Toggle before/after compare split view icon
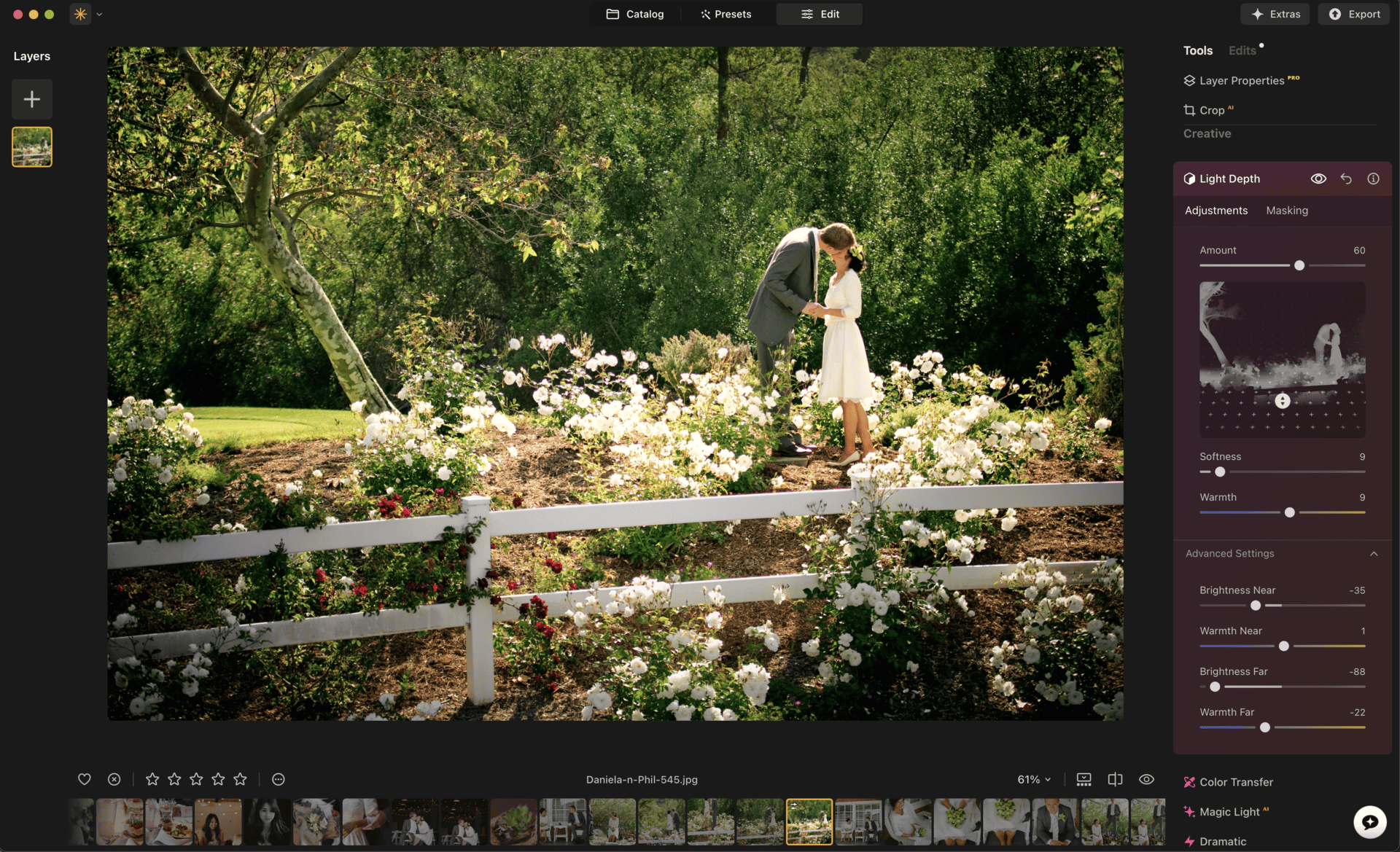Viewport: 1400px width, 852px height. [x=1115, y=779]
